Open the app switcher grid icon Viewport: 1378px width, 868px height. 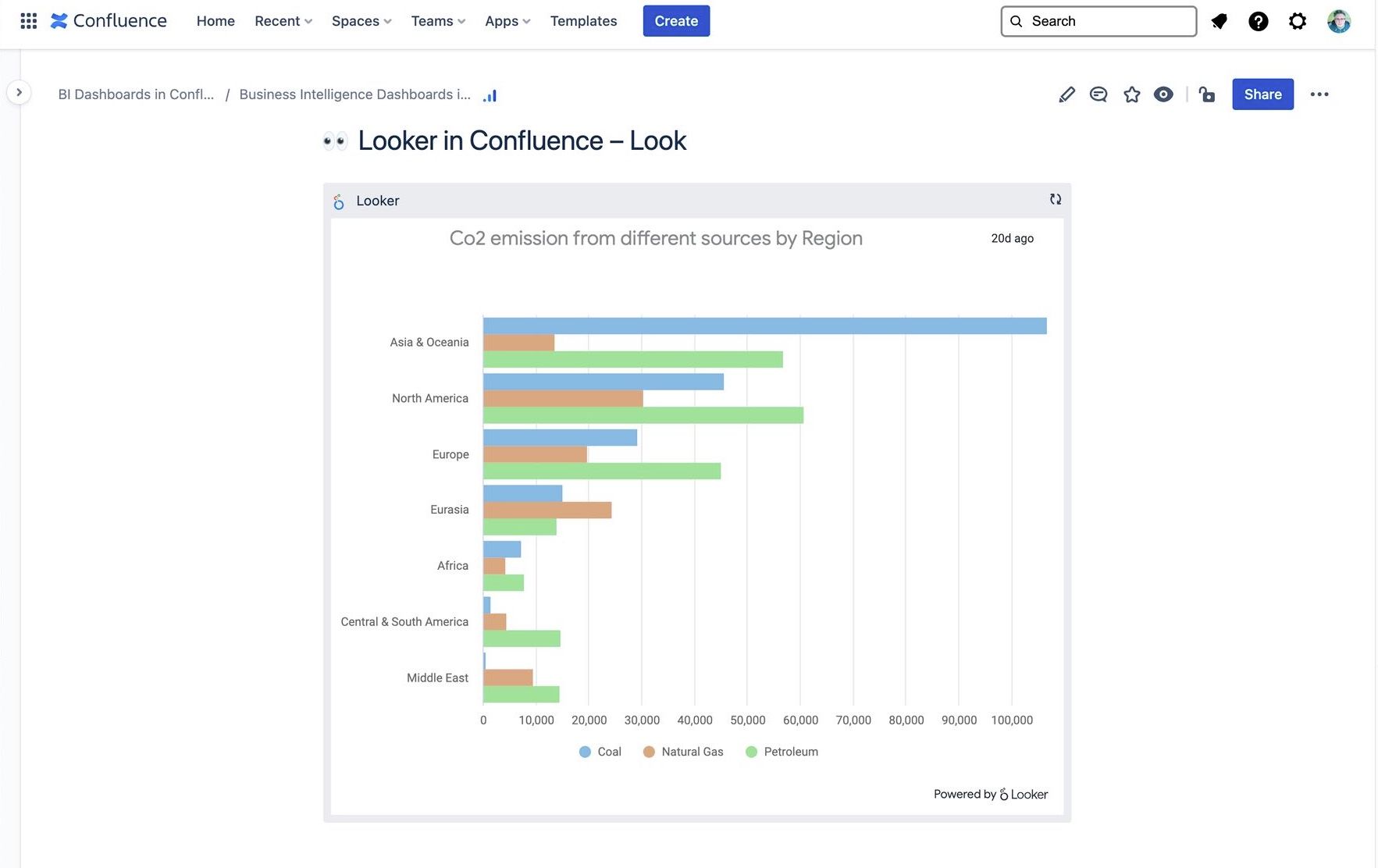click(x=29, y=21)
